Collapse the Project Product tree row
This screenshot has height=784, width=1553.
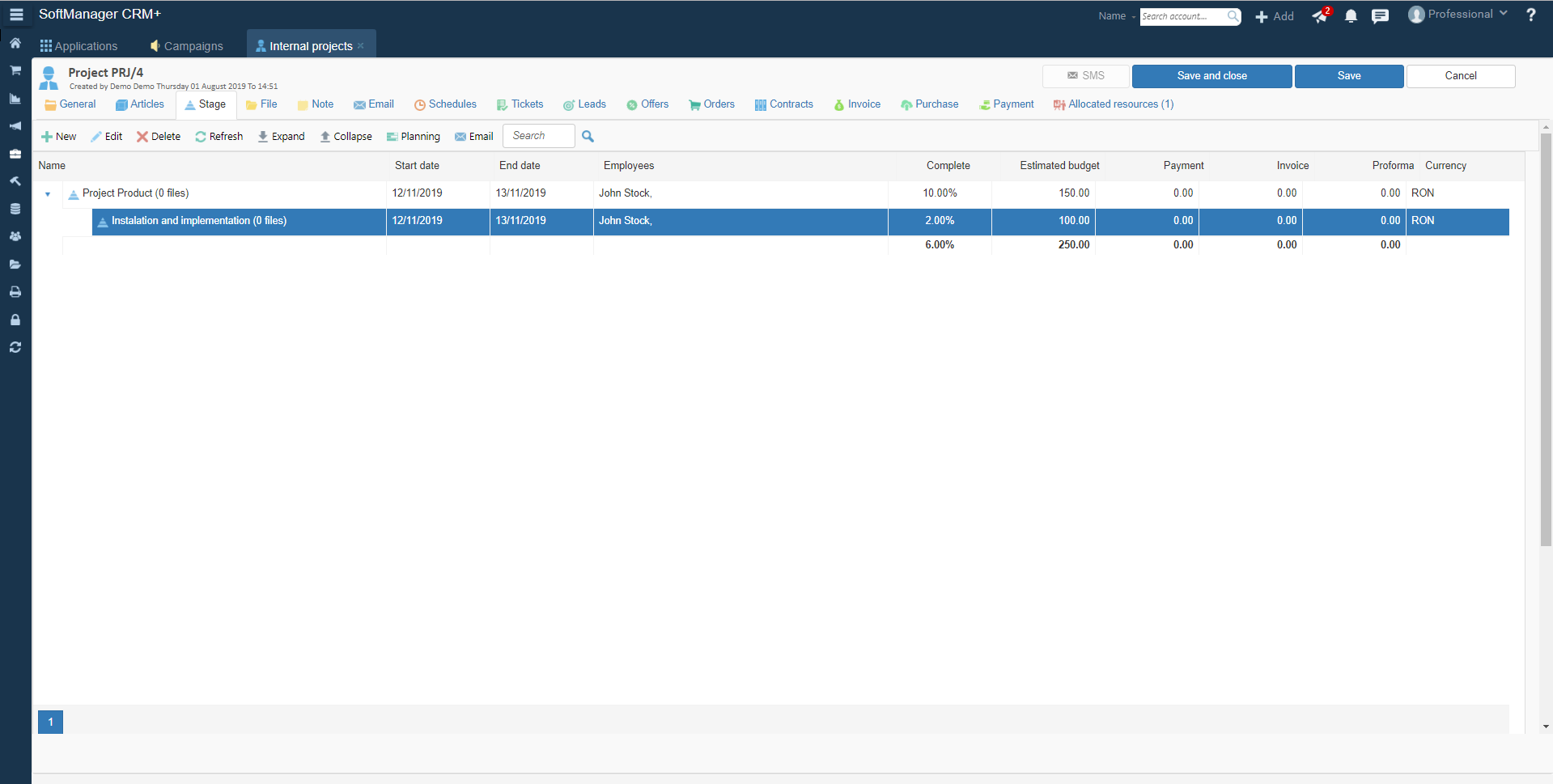(48, 194)
